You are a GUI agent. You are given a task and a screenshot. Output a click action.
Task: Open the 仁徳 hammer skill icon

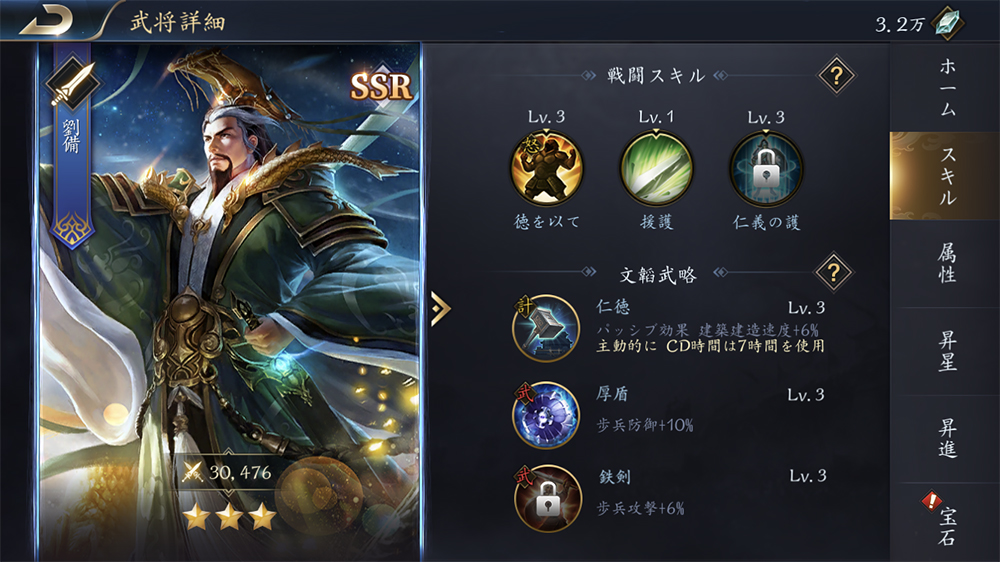pyautogui.click(x=546, y=329)
